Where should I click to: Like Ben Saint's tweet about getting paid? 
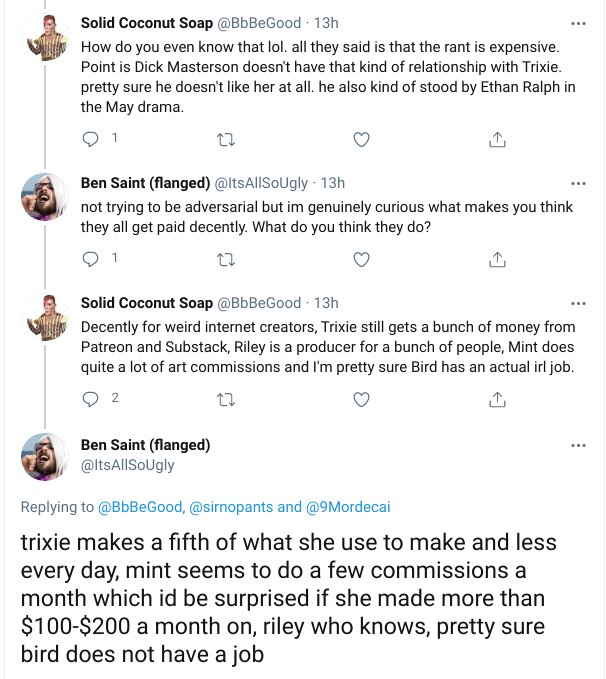coord(361,259)
